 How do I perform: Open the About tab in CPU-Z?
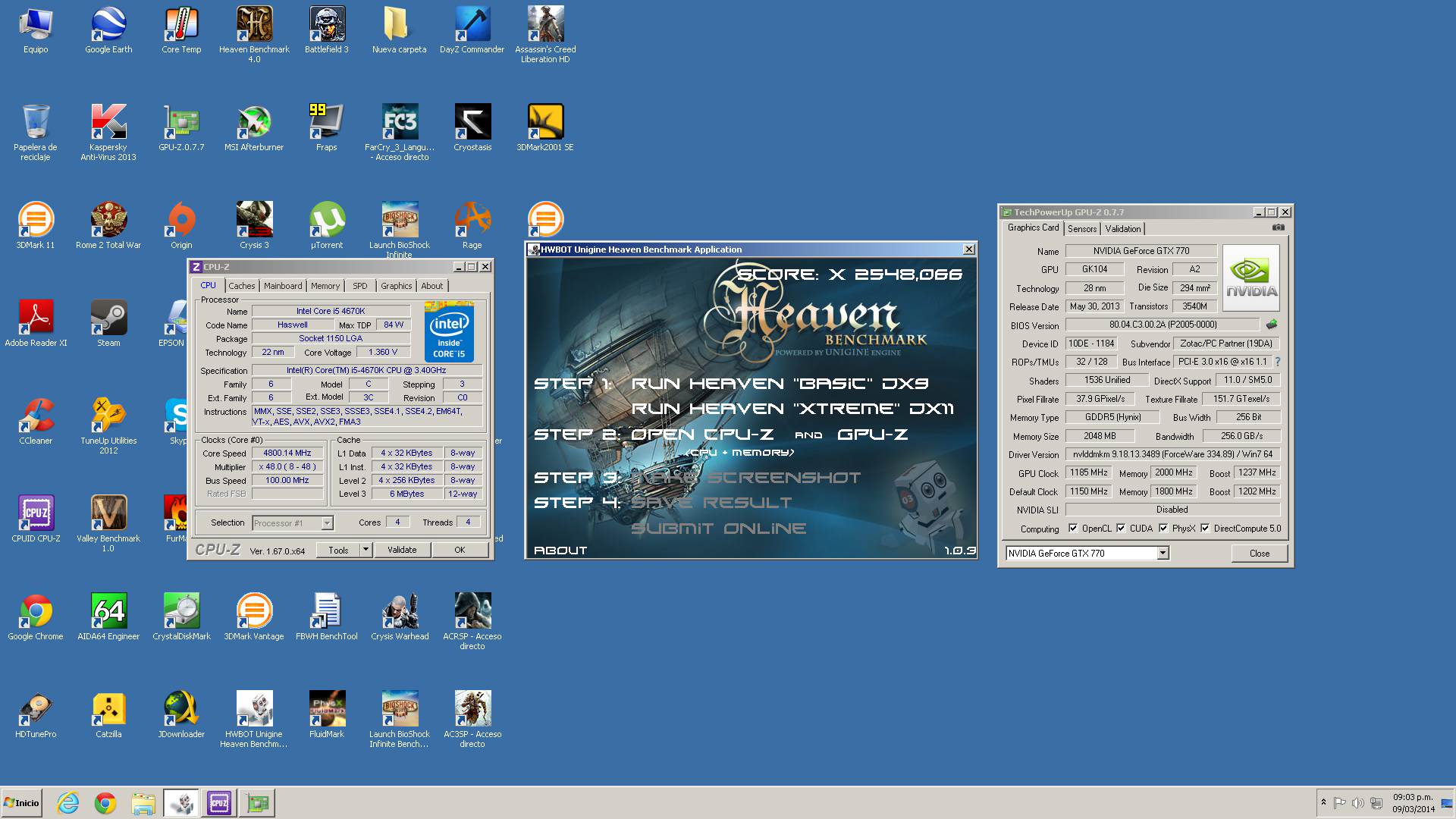[x=432, y=286]
